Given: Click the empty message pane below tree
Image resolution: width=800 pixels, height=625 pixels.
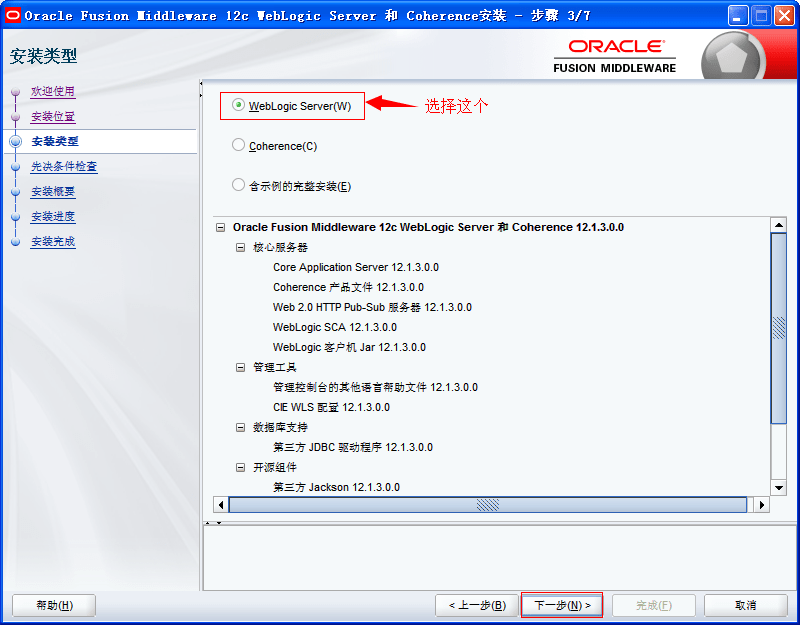Looking at the screenshot, I should 501,558.
